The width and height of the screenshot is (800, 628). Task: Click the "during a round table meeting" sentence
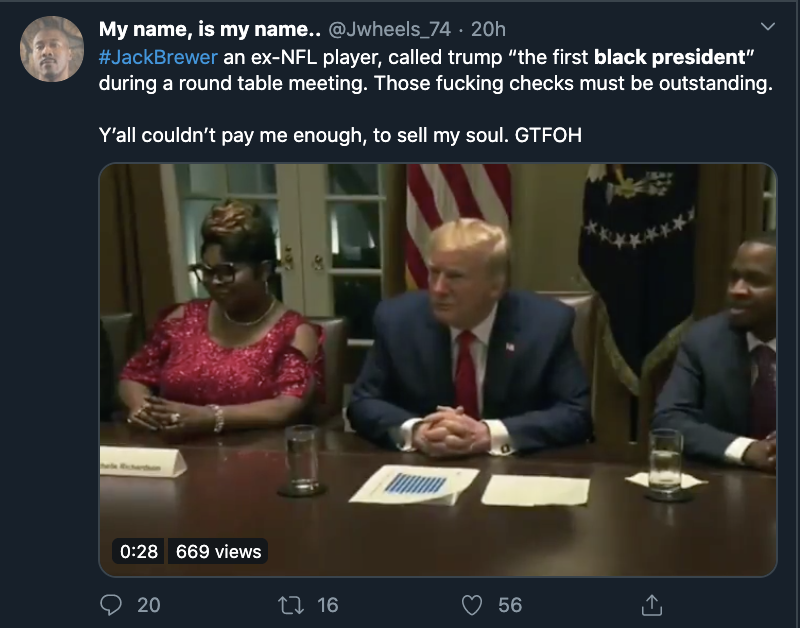point(234,84)
